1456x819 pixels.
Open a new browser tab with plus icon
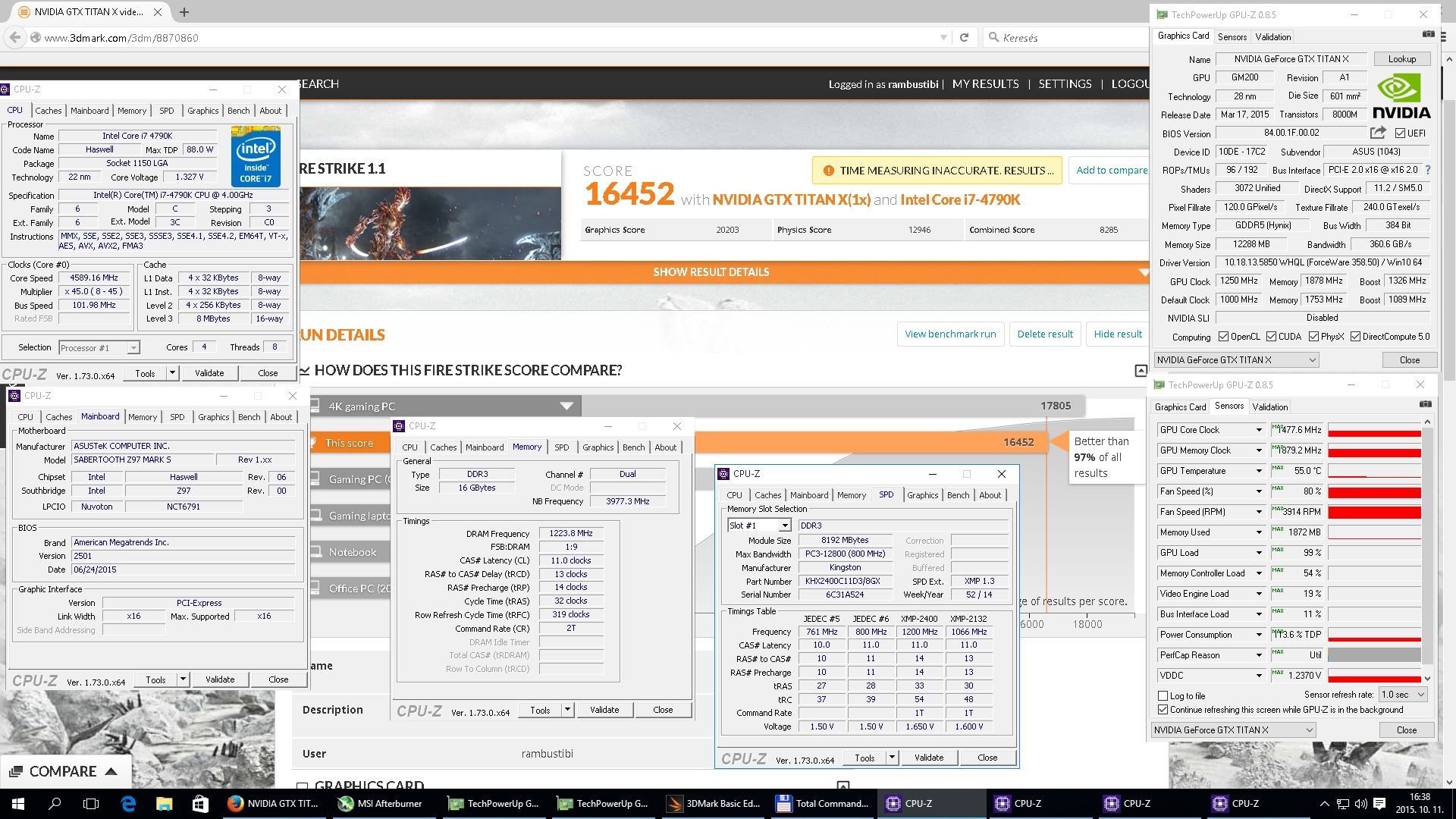(x=184, y=12)
